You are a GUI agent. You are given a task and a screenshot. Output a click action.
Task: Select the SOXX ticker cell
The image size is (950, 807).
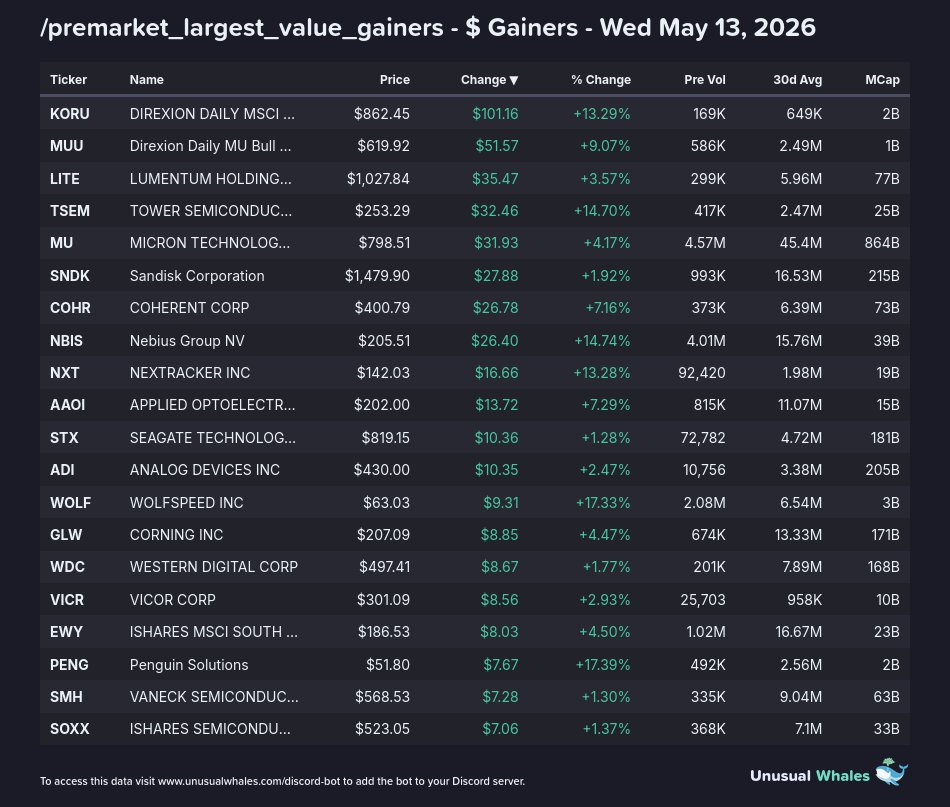[70, 729]
